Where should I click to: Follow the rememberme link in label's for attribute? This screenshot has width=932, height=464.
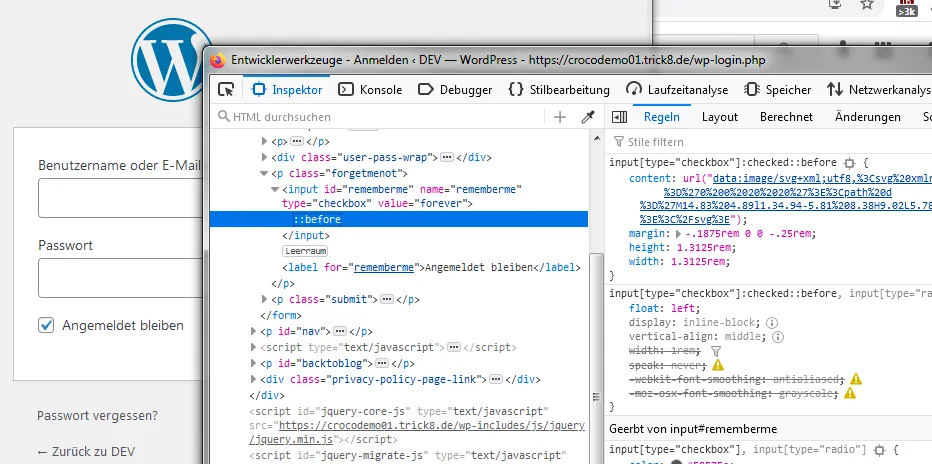pyautogui.click(x=383, y=267)
